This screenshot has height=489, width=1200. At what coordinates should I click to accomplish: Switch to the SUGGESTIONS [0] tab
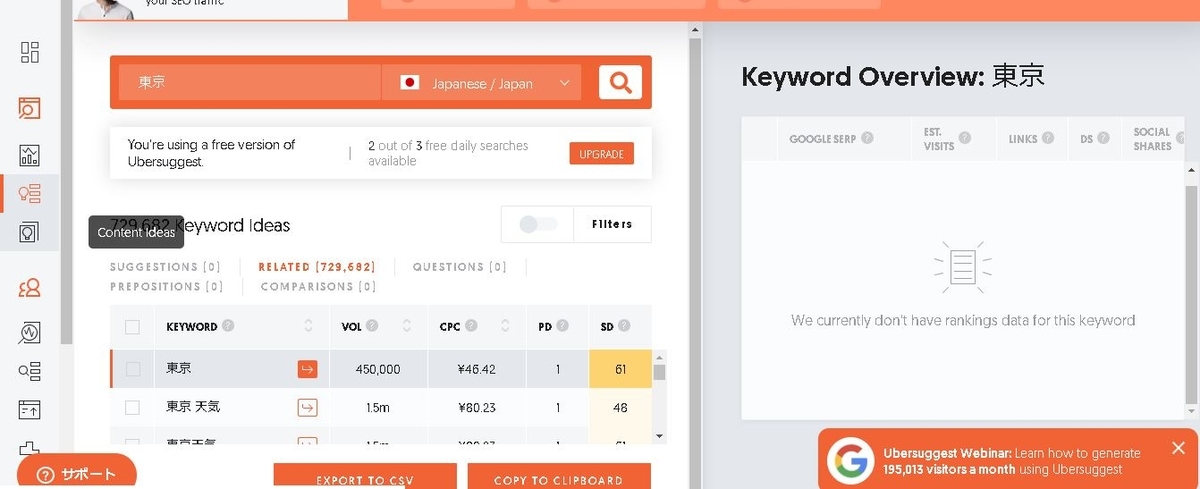(165, 267)
